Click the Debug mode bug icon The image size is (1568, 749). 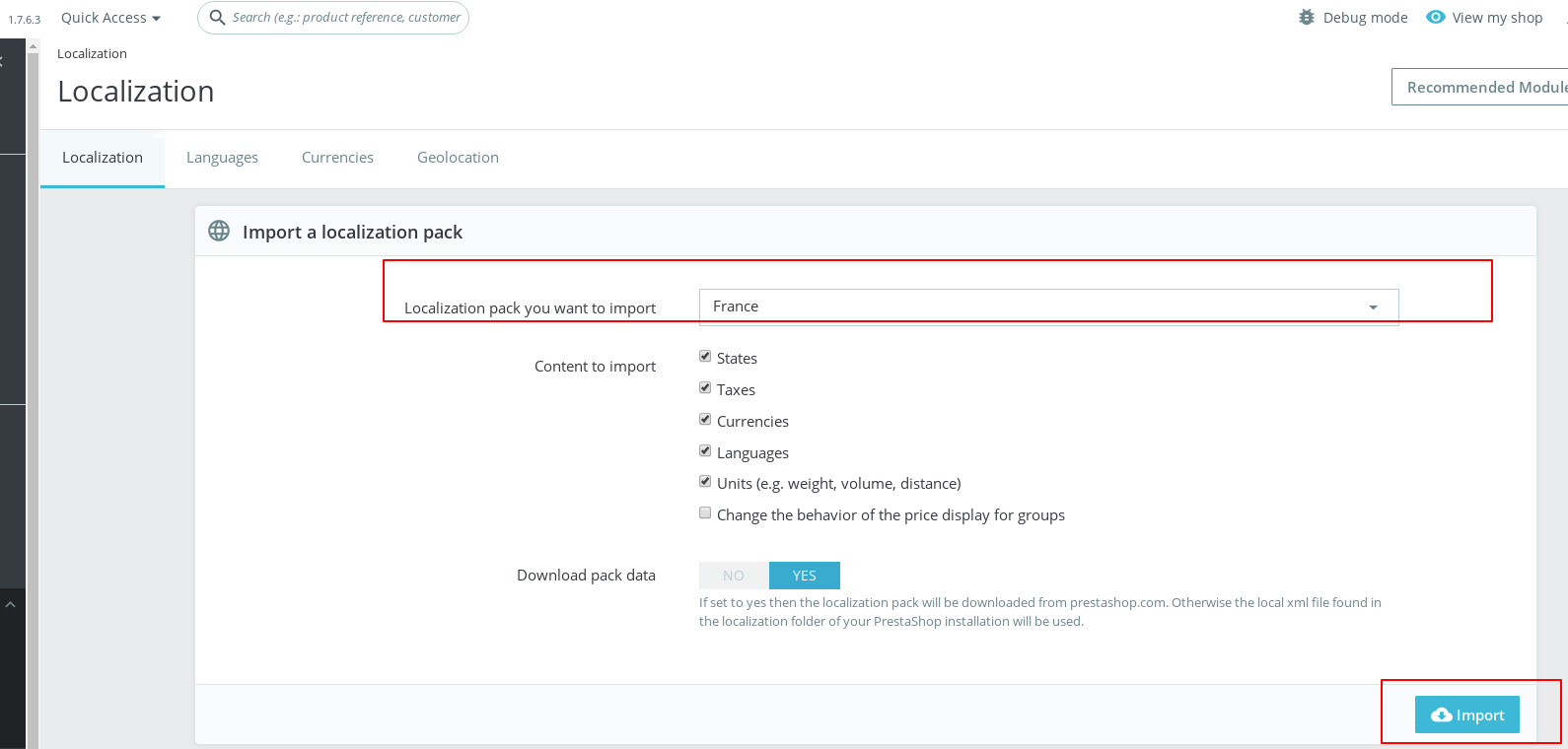click(x=1307, y=18)
